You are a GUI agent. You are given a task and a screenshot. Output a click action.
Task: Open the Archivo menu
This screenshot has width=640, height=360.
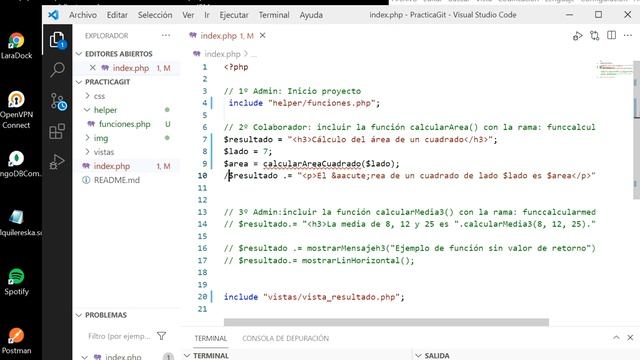click(x=83, y=15)
